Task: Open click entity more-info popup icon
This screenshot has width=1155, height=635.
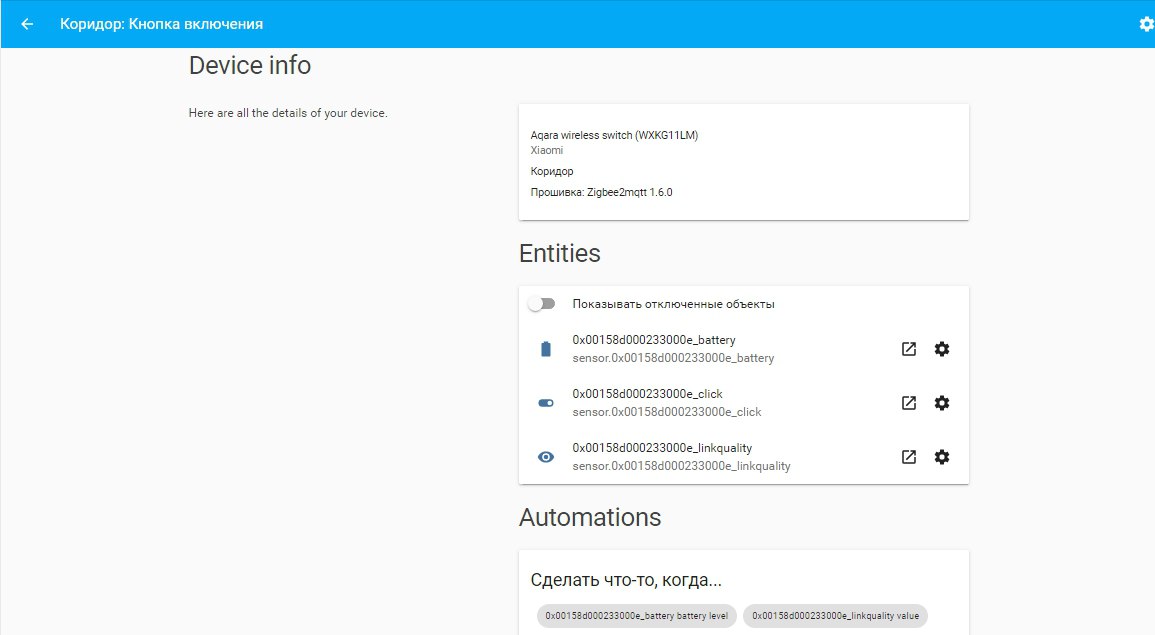Action: (x=908, y=403)
